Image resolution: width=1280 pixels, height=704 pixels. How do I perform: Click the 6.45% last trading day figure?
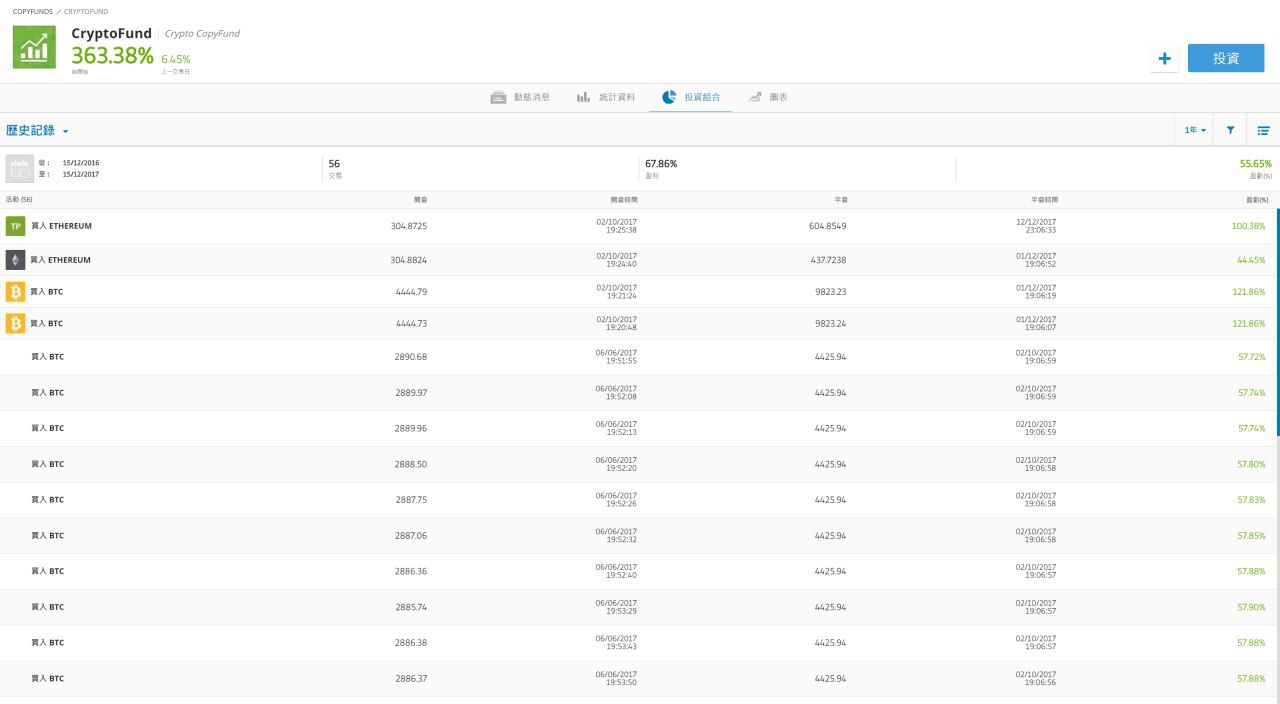tap(175, 59)
